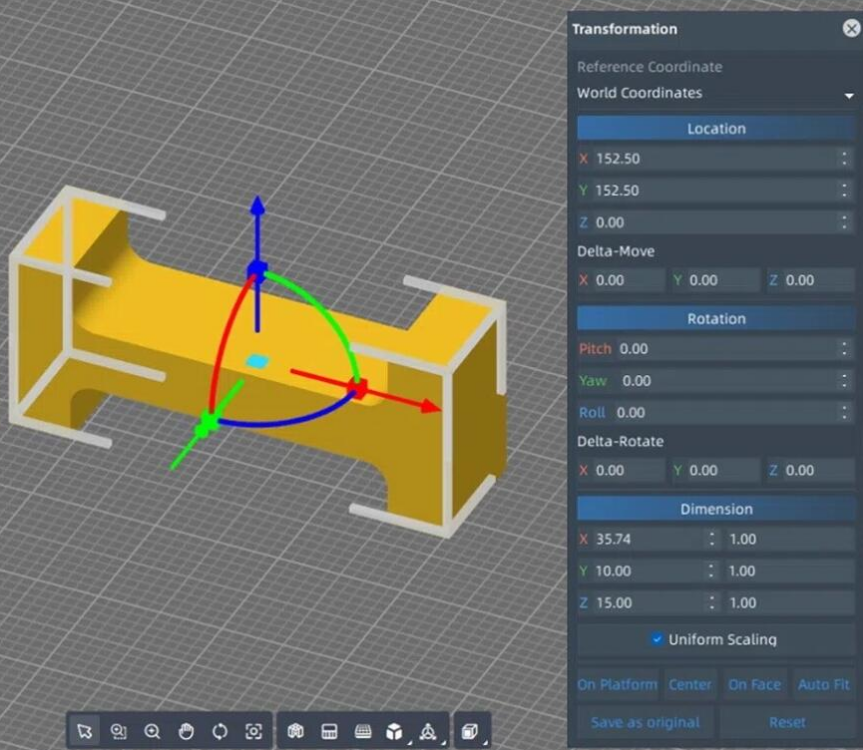The image size is (863, 750).
Task: Close the Transformation panel
Action: 850,29
